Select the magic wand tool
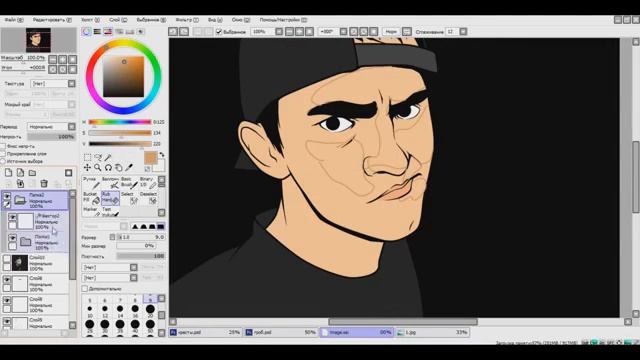This screenshot has width=640, height=360. click(108, 158)
